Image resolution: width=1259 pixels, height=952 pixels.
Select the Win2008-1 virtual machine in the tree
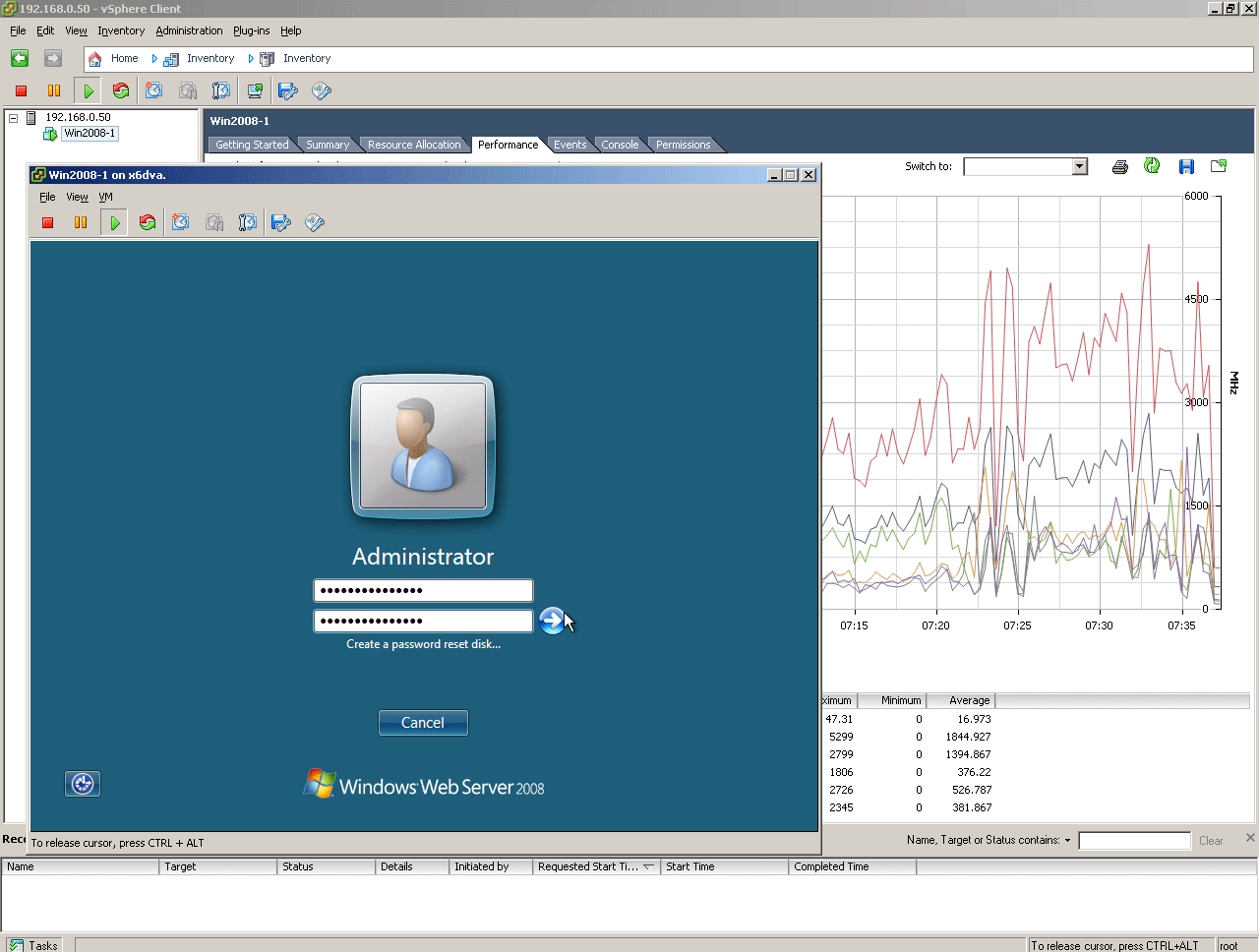pos(90,133)
